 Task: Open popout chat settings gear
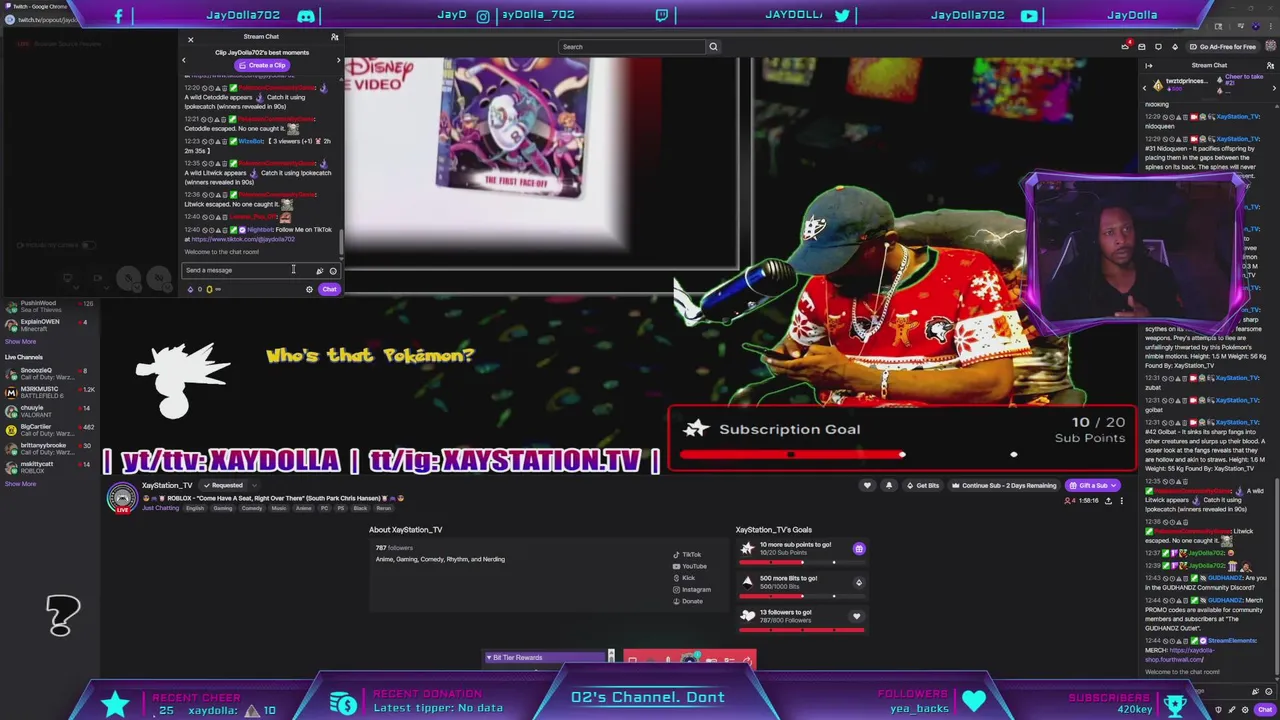point(309,289)
